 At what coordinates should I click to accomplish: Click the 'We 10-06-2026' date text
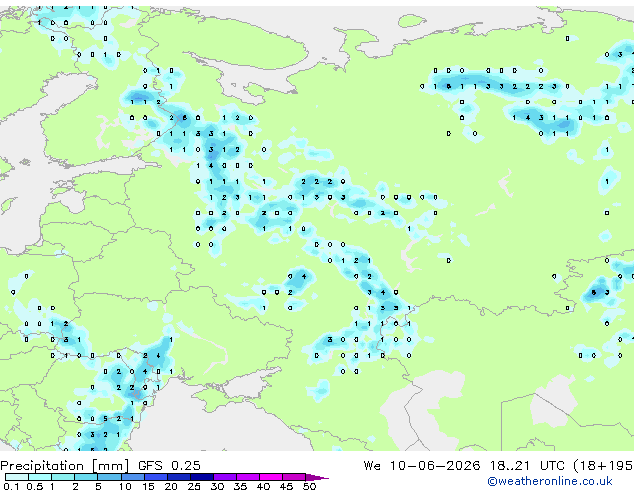tap(422, 466)
